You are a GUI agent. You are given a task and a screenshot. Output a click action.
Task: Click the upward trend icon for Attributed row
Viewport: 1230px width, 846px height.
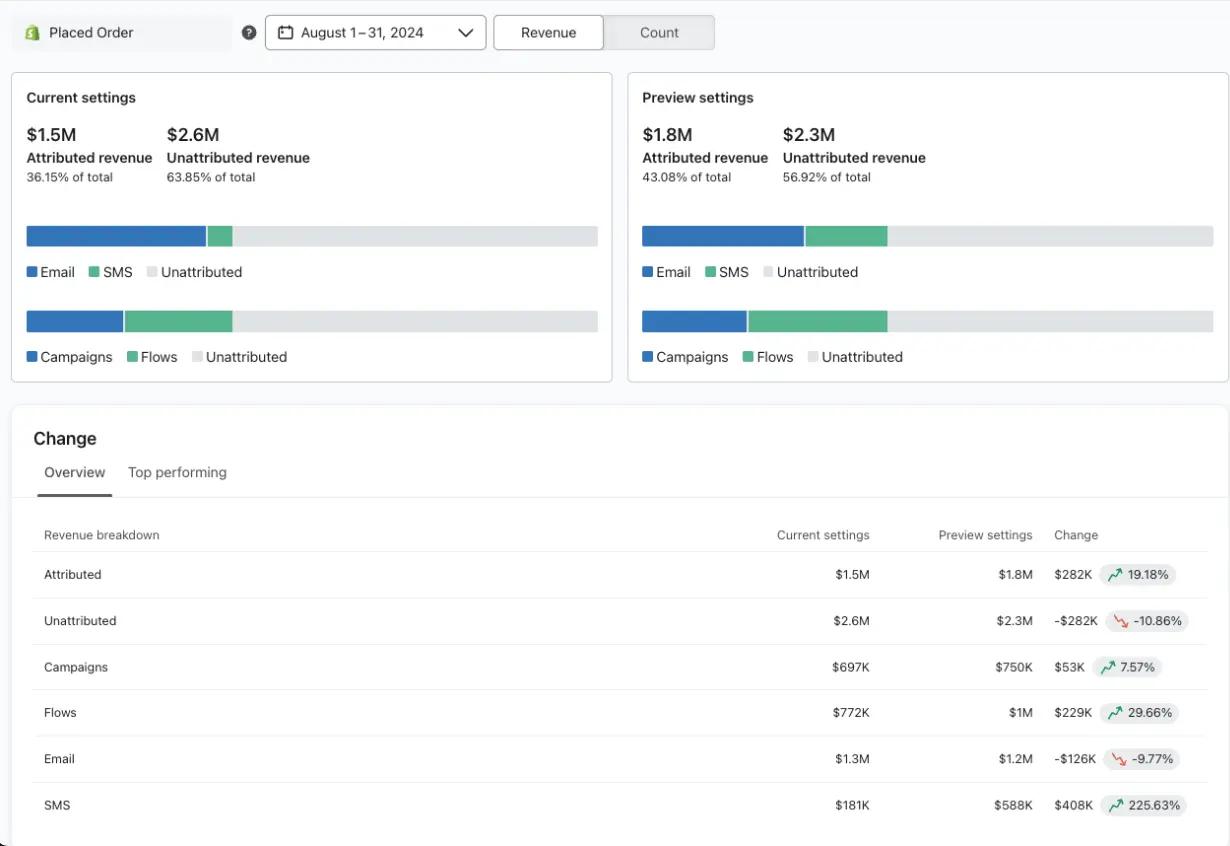point(1113,575)
